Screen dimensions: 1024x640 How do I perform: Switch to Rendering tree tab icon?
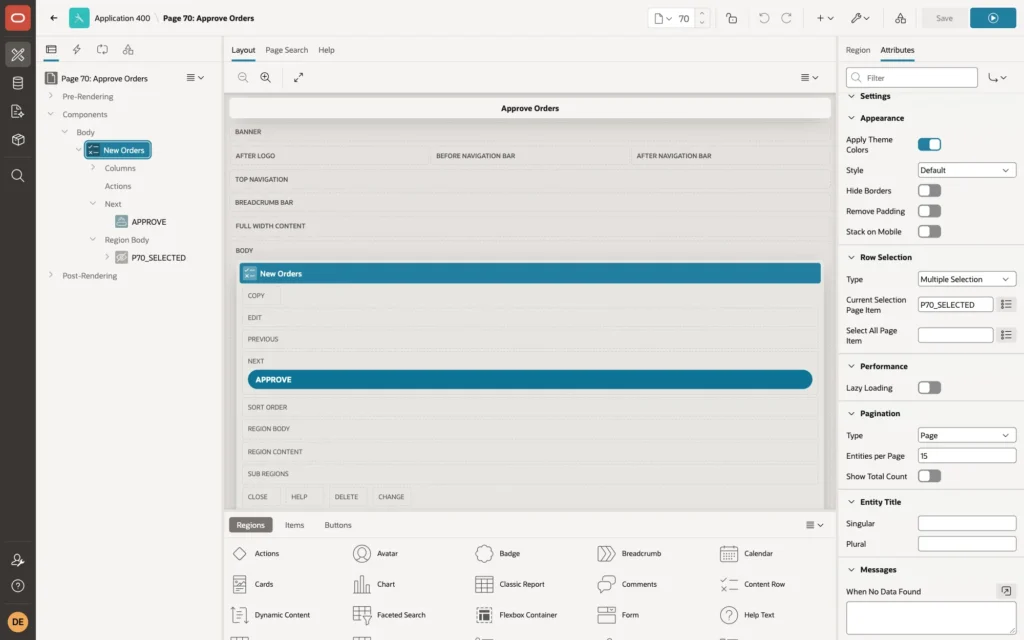[x=51, y=50]
